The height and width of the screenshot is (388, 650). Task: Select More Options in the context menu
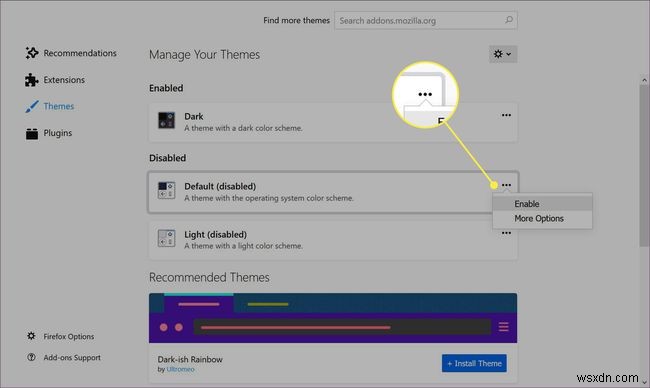tap(542, 218)
